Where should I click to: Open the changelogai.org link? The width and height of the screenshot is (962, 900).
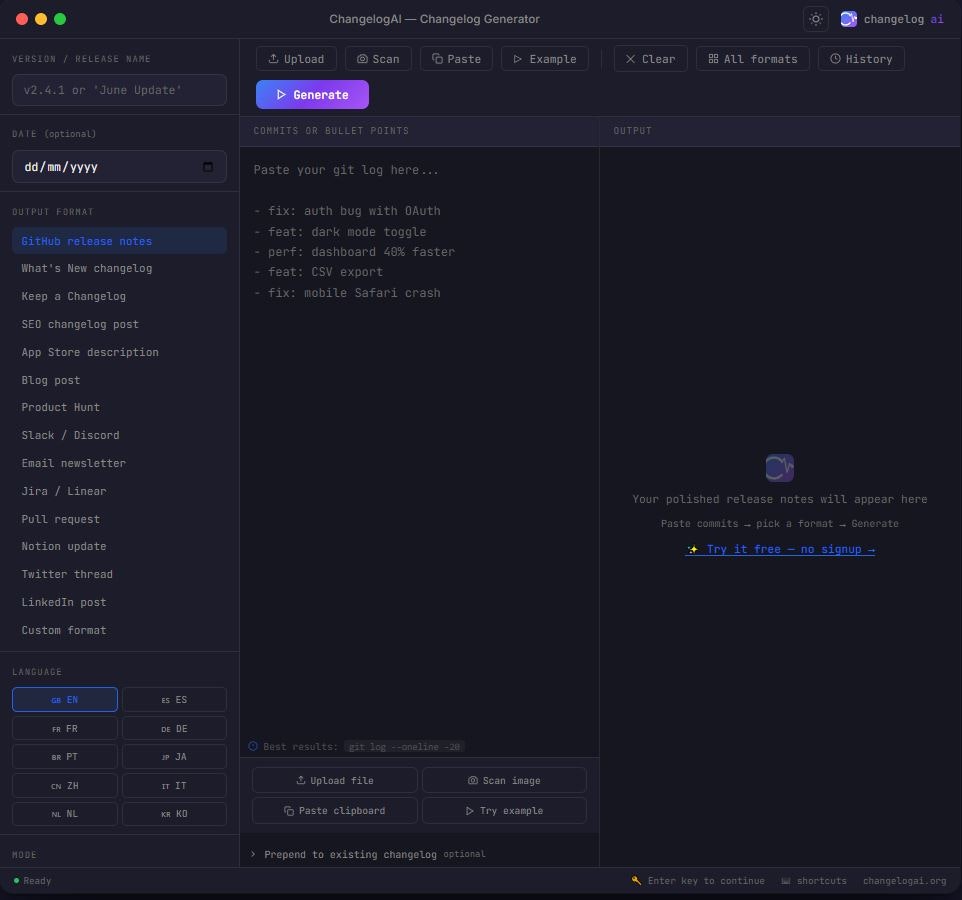904,880
